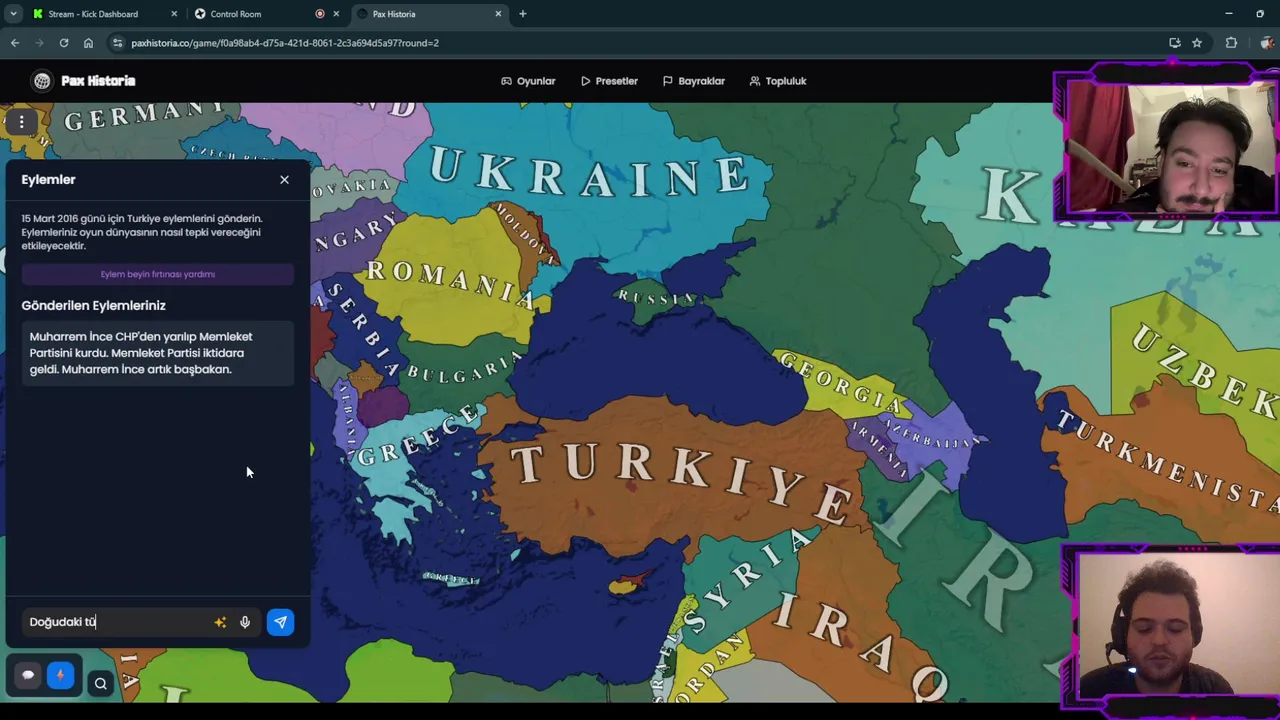This screenshot has width=1280, height=720.
Task: Open the three-dot map menu
Action: point(21,122)
